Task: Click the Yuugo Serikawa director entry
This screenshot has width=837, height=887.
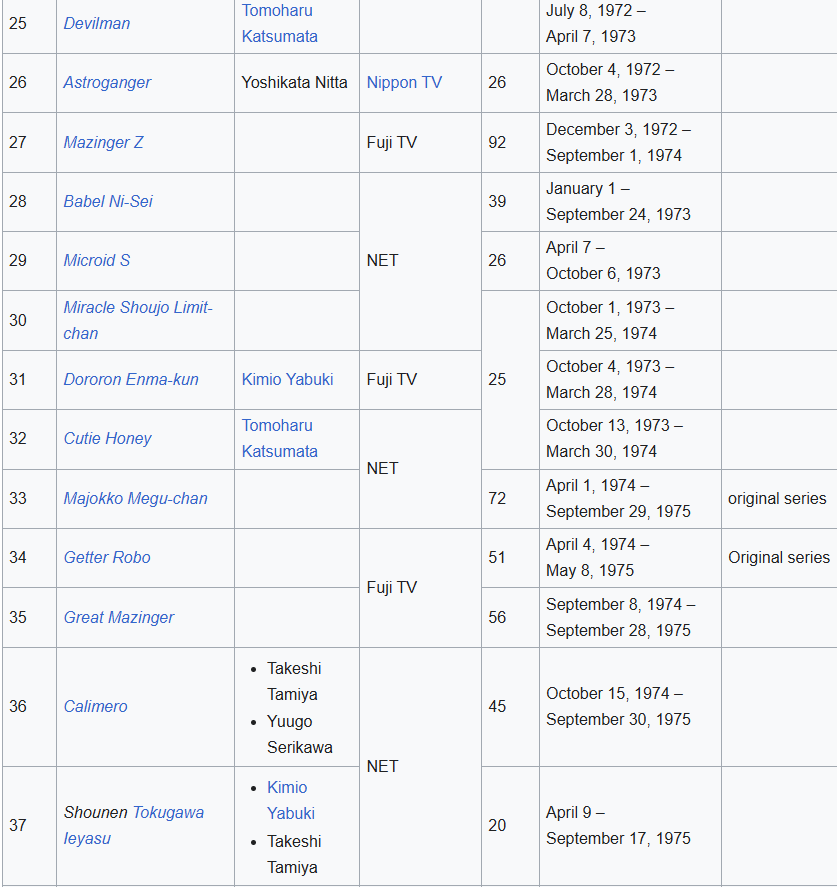Action: tap(299, 735)
